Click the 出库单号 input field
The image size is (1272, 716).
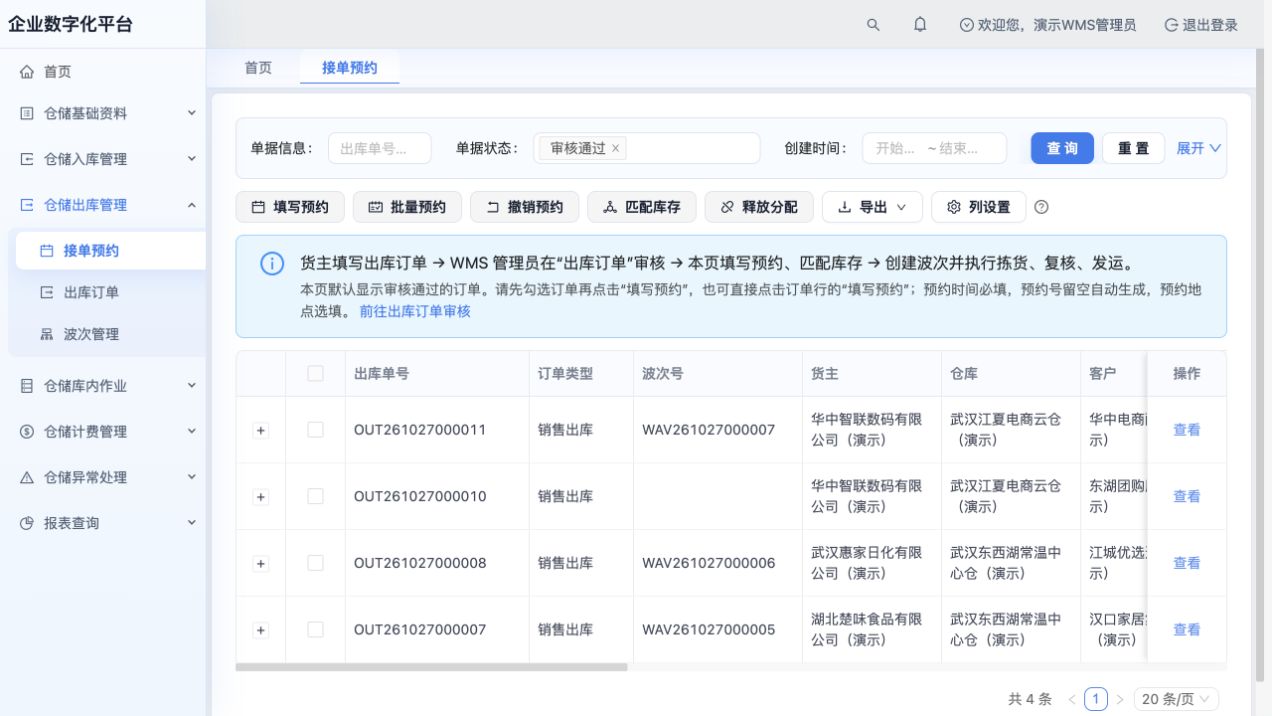379,148
